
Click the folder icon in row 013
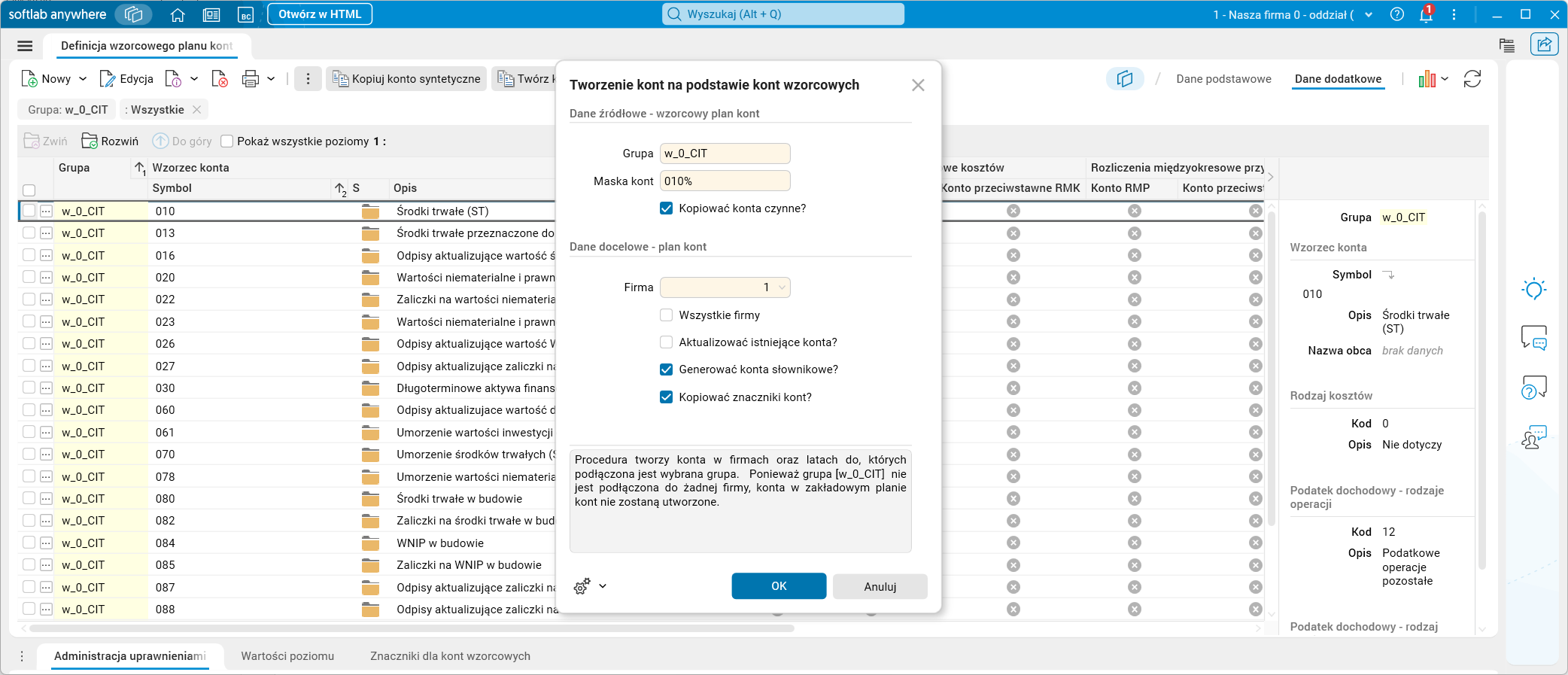pos(370,233)
